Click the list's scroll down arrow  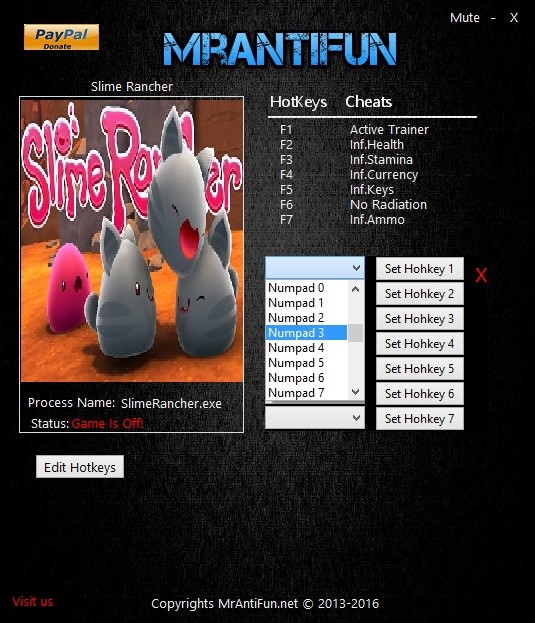pyautogui.click(x=356, y=393)
